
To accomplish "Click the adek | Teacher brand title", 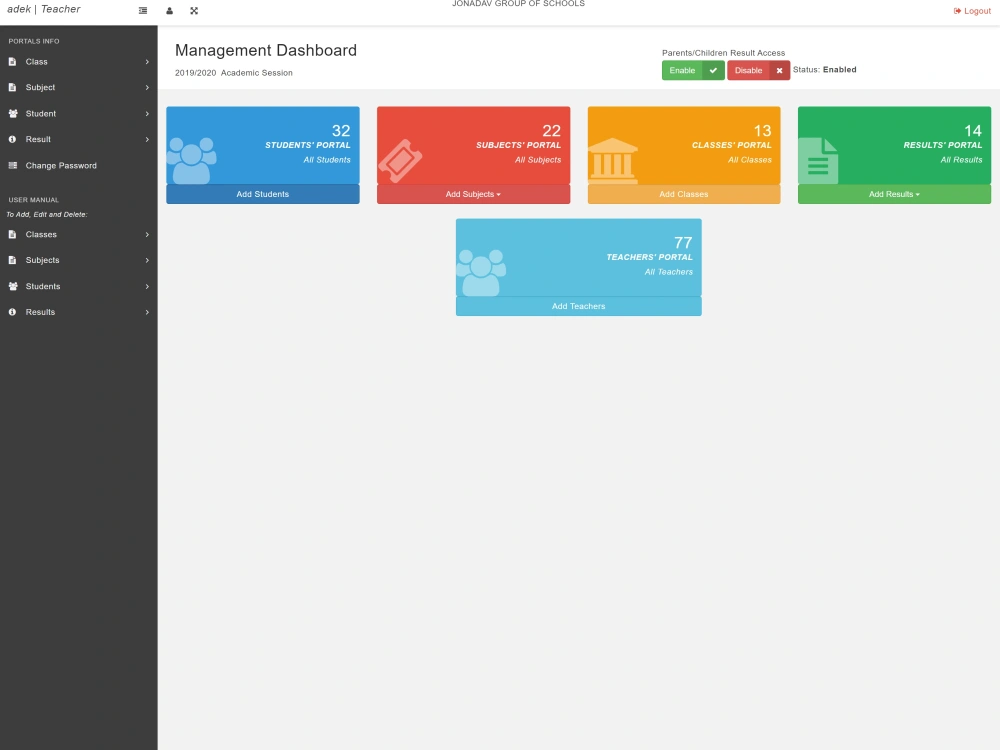I will pyautogui.click(x=44, y=10).
